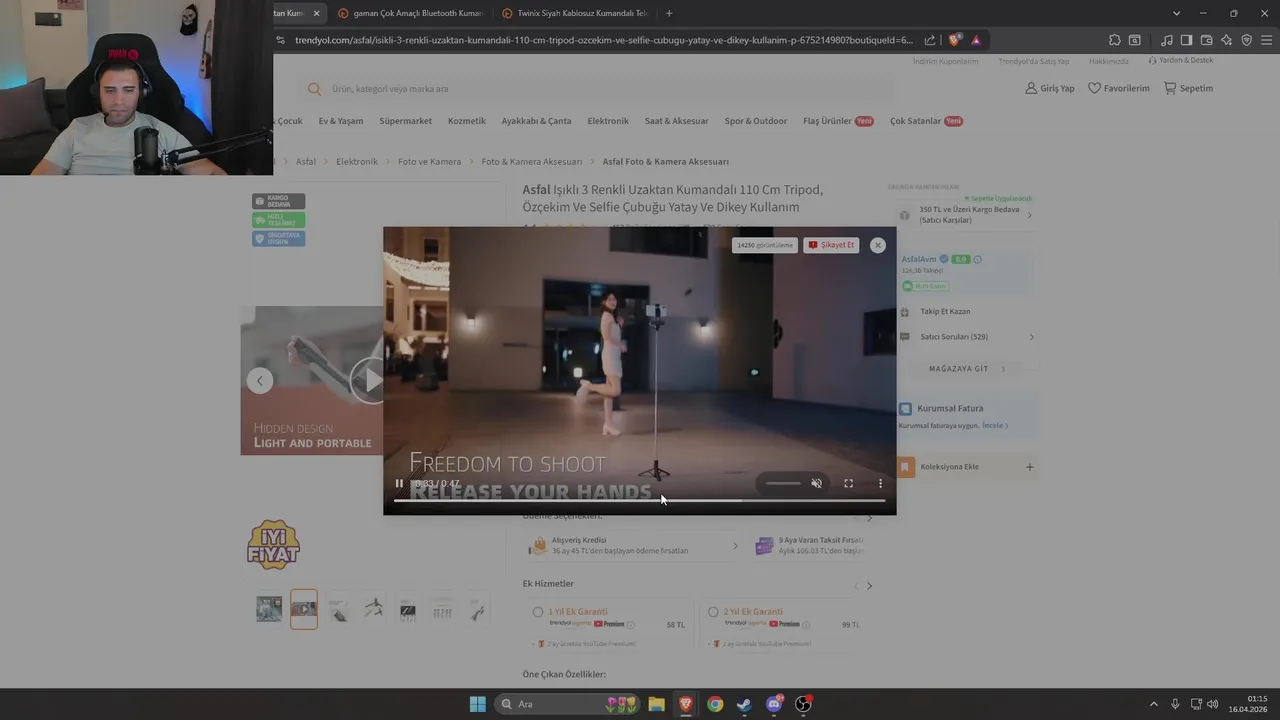Open File Explorer from the taskbar

pyautogui.click(x=656, y=704)
